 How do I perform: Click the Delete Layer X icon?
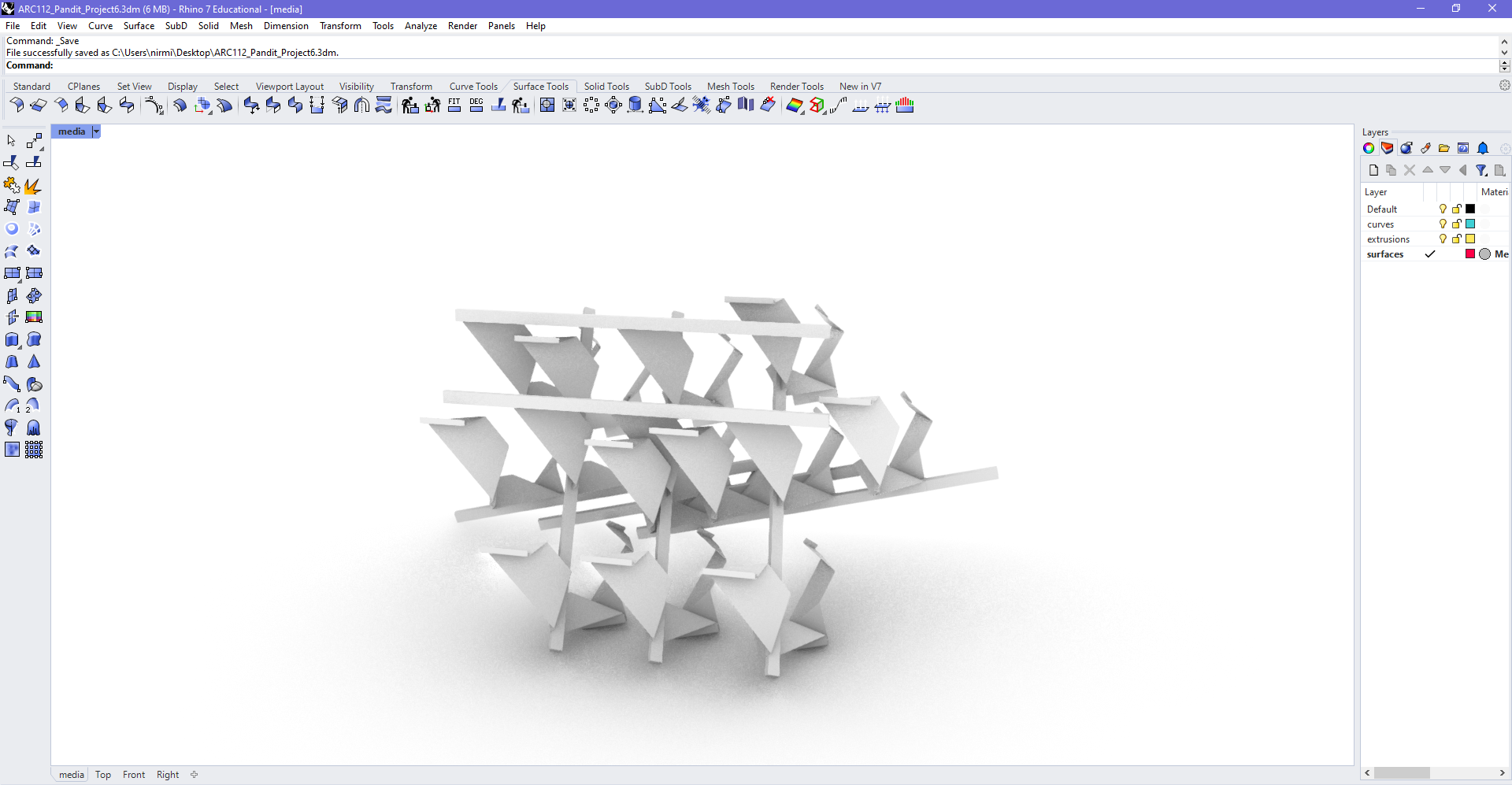coord(1410,170)
